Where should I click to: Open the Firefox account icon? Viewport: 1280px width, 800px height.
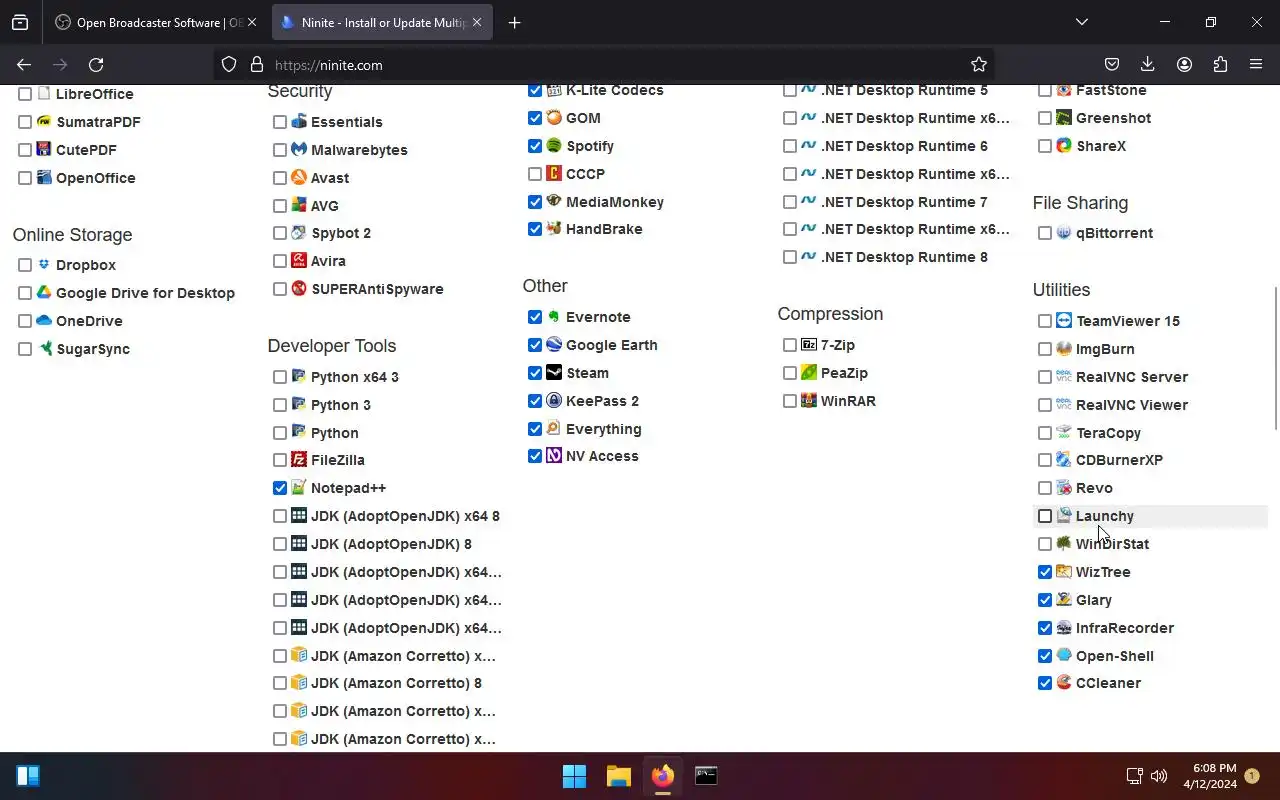tap(1184, 64)
